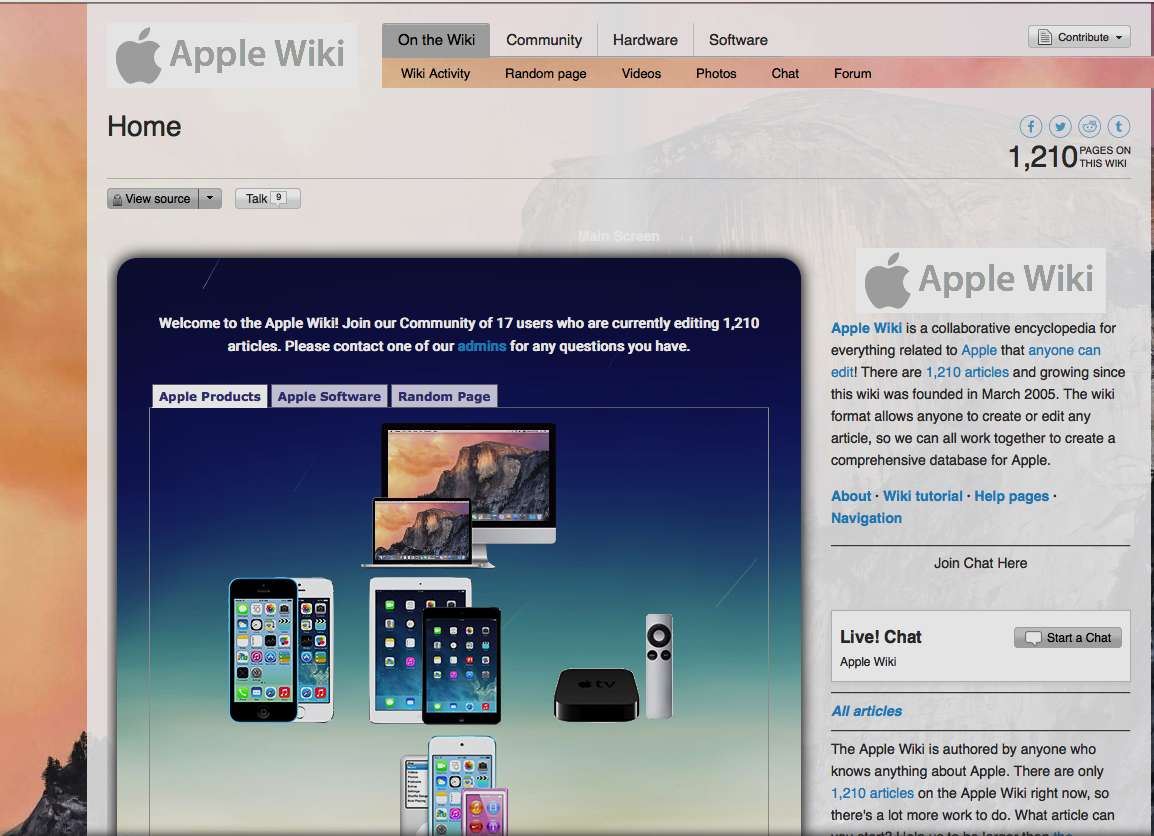
Task: Open the Help pages link
Action: pyautogui.click(x=1011, y=496)
